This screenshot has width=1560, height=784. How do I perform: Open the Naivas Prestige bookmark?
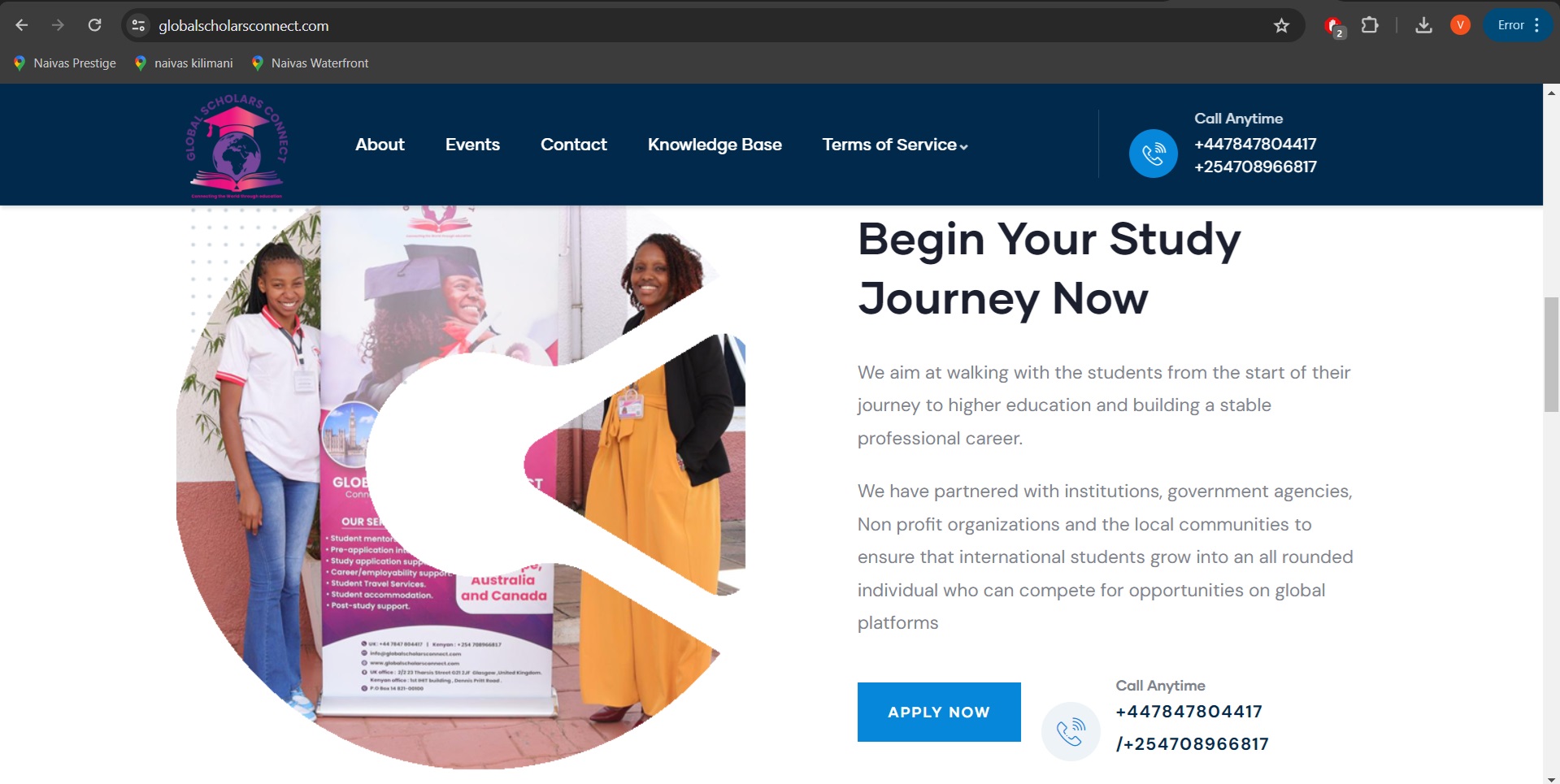tap(65, 63)
